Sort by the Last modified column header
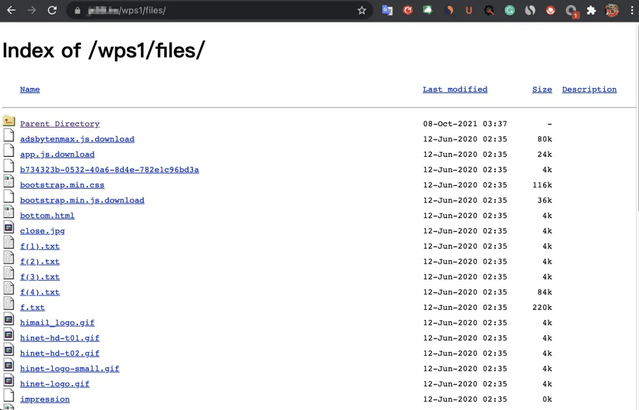 tap(455, 89)
